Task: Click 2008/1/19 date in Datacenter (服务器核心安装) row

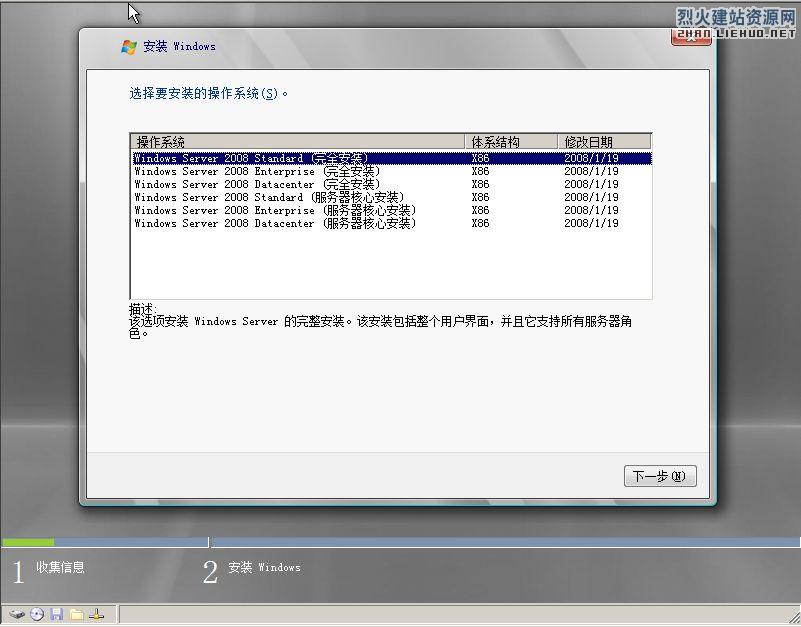Action: click(x=591, y=223)
